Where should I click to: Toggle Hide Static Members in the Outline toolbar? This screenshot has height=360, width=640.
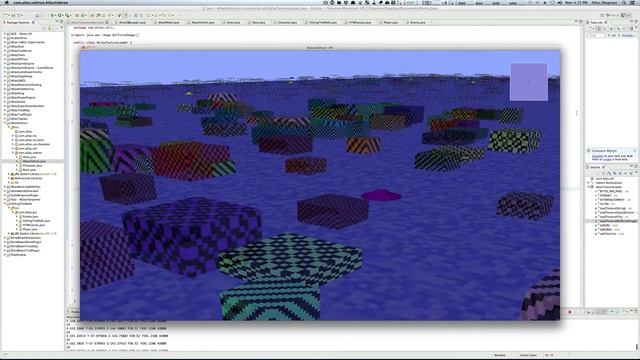620,173
